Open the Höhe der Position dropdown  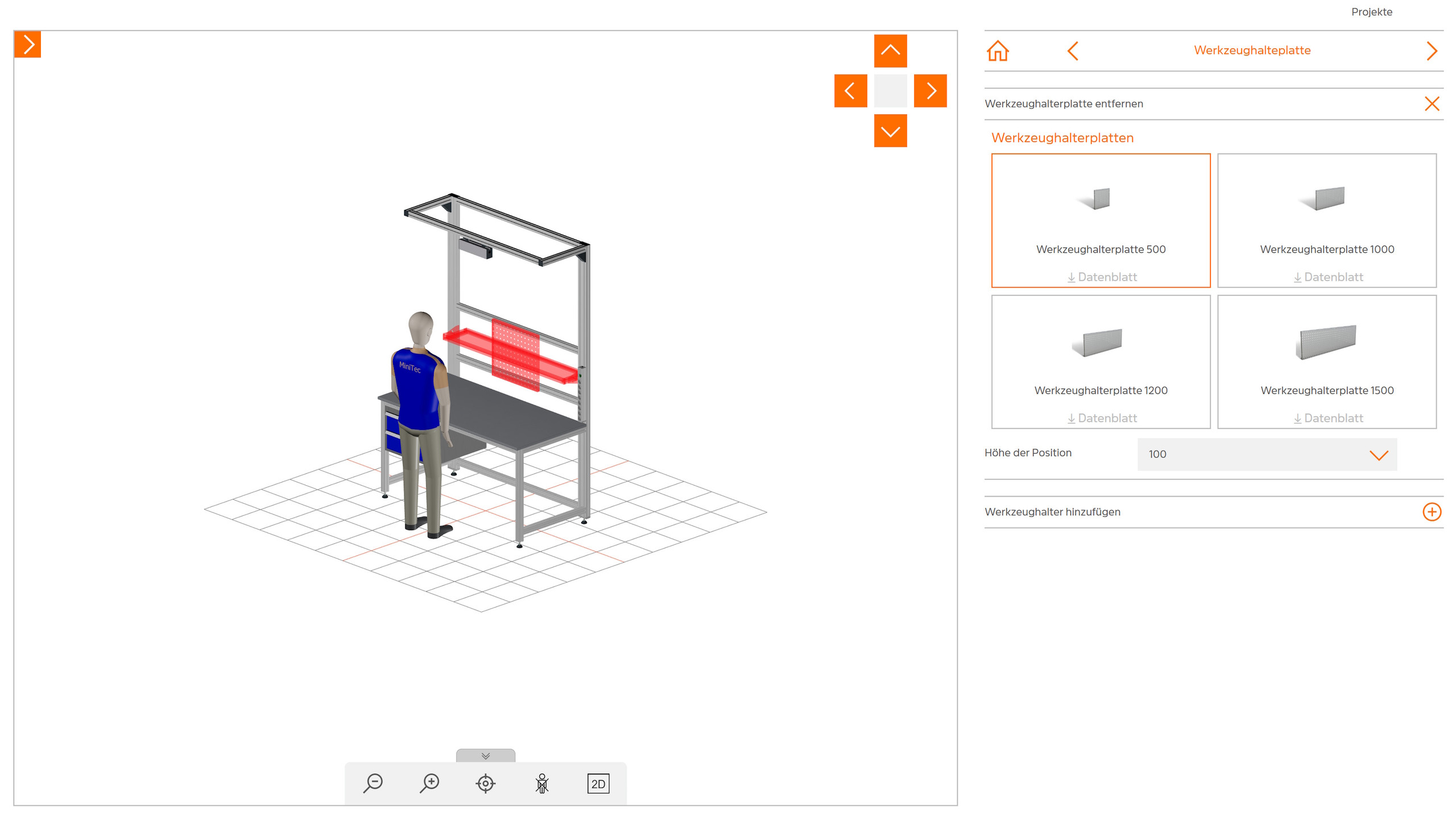tap(1267, 454)
